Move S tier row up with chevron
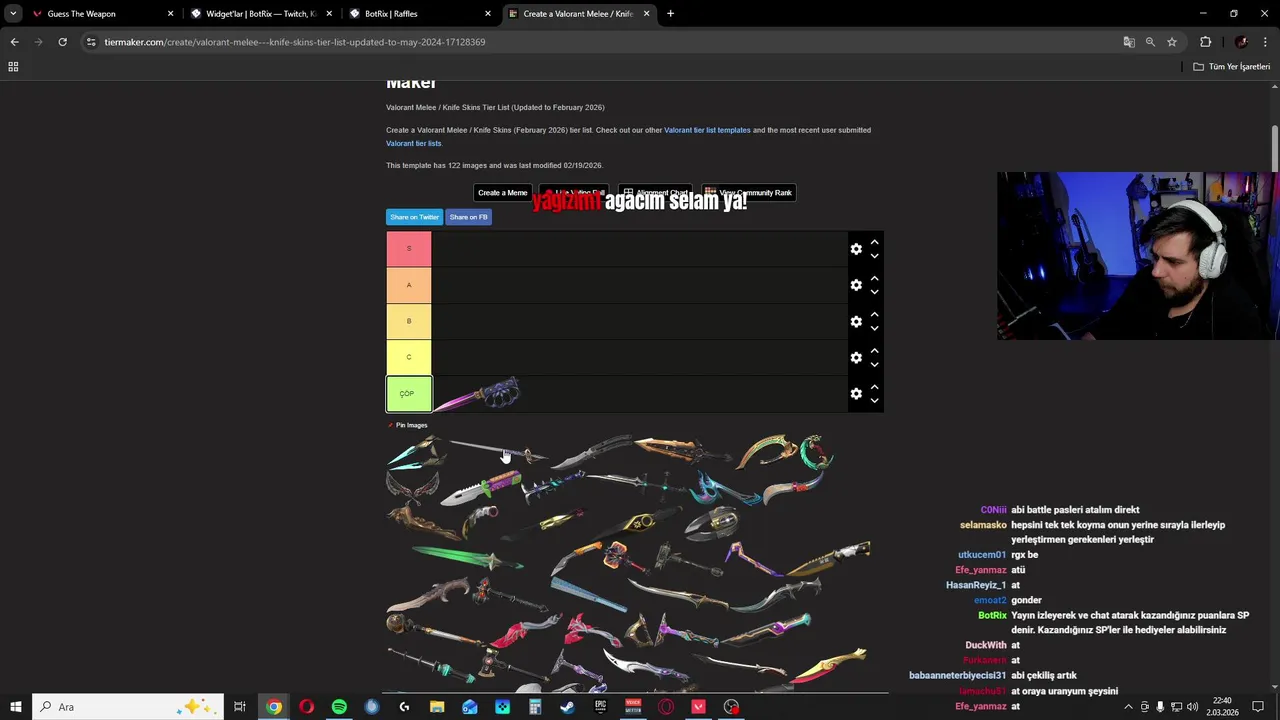This screenshot has height=720, width=1280. pos(874,242)
